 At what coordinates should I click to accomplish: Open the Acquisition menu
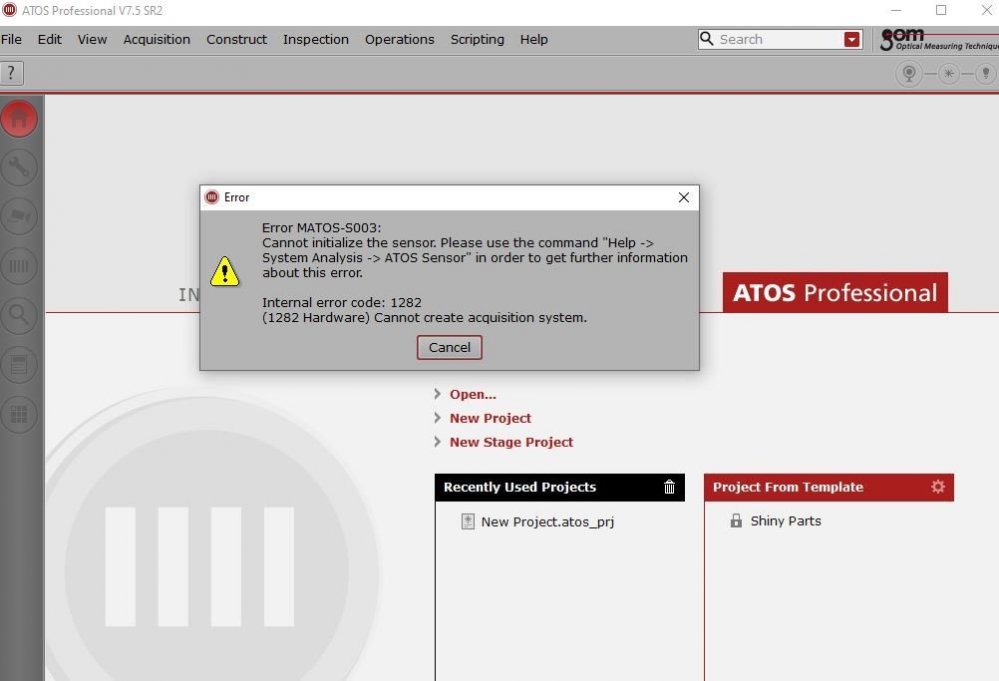[156, 40]
